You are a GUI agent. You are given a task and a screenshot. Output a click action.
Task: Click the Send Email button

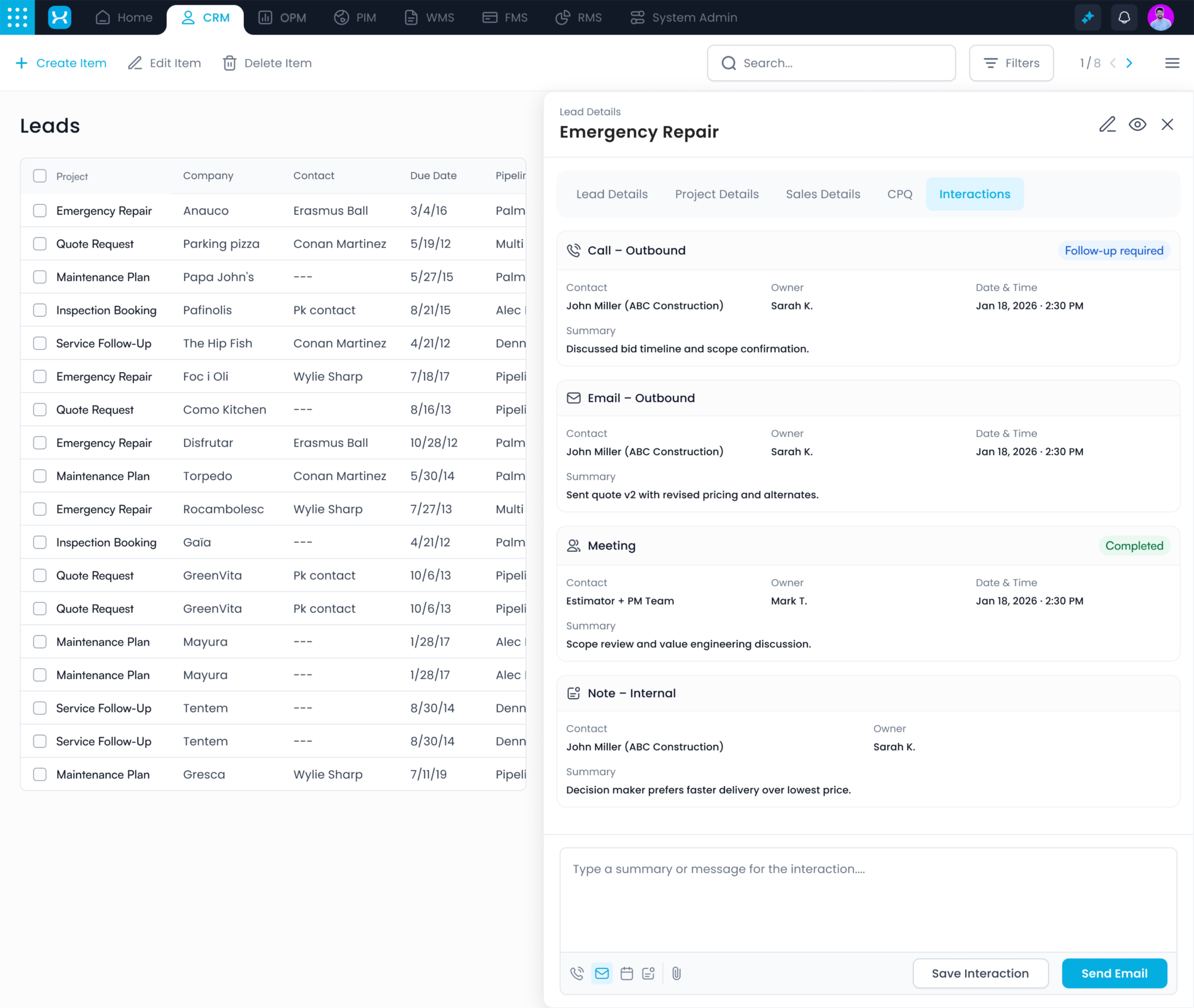coord(1114,973)
